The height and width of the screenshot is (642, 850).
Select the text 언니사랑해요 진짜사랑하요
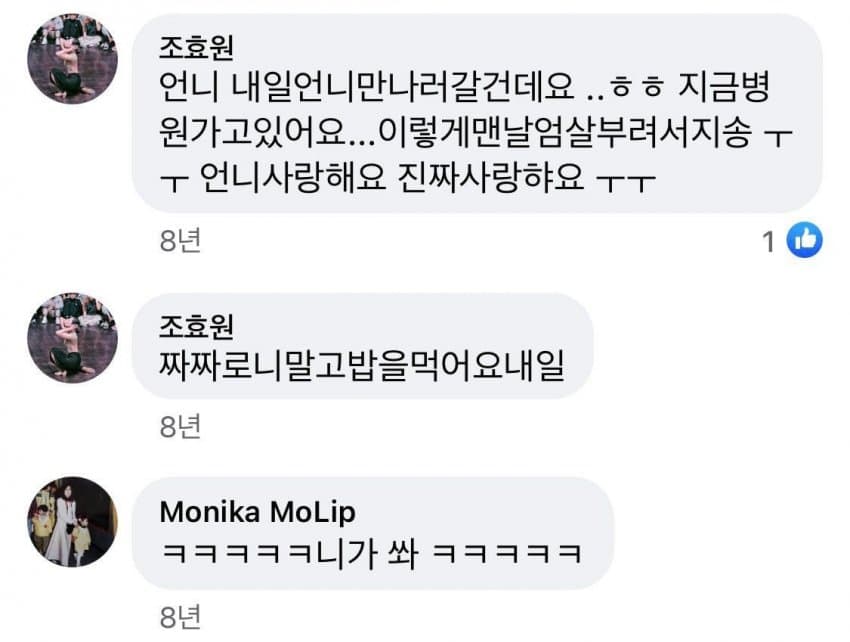(x=392, y=177)
